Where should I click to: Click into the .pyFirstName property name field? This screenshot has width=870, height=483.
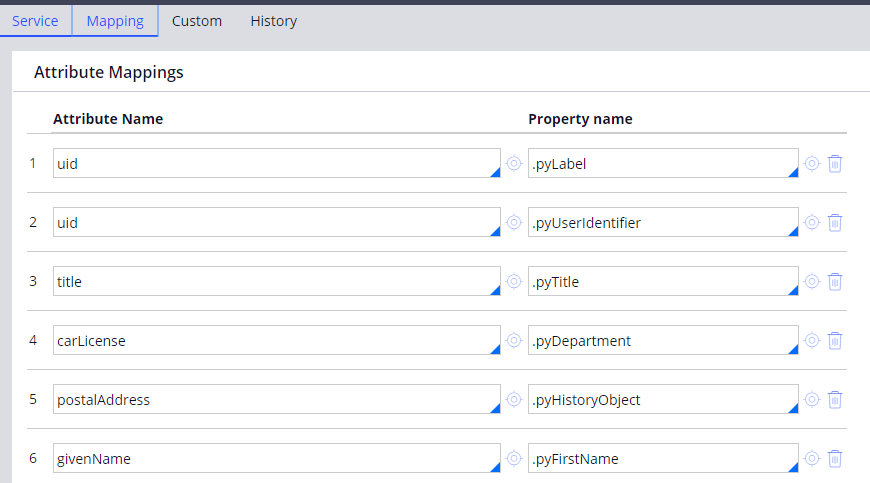(663, 458)
